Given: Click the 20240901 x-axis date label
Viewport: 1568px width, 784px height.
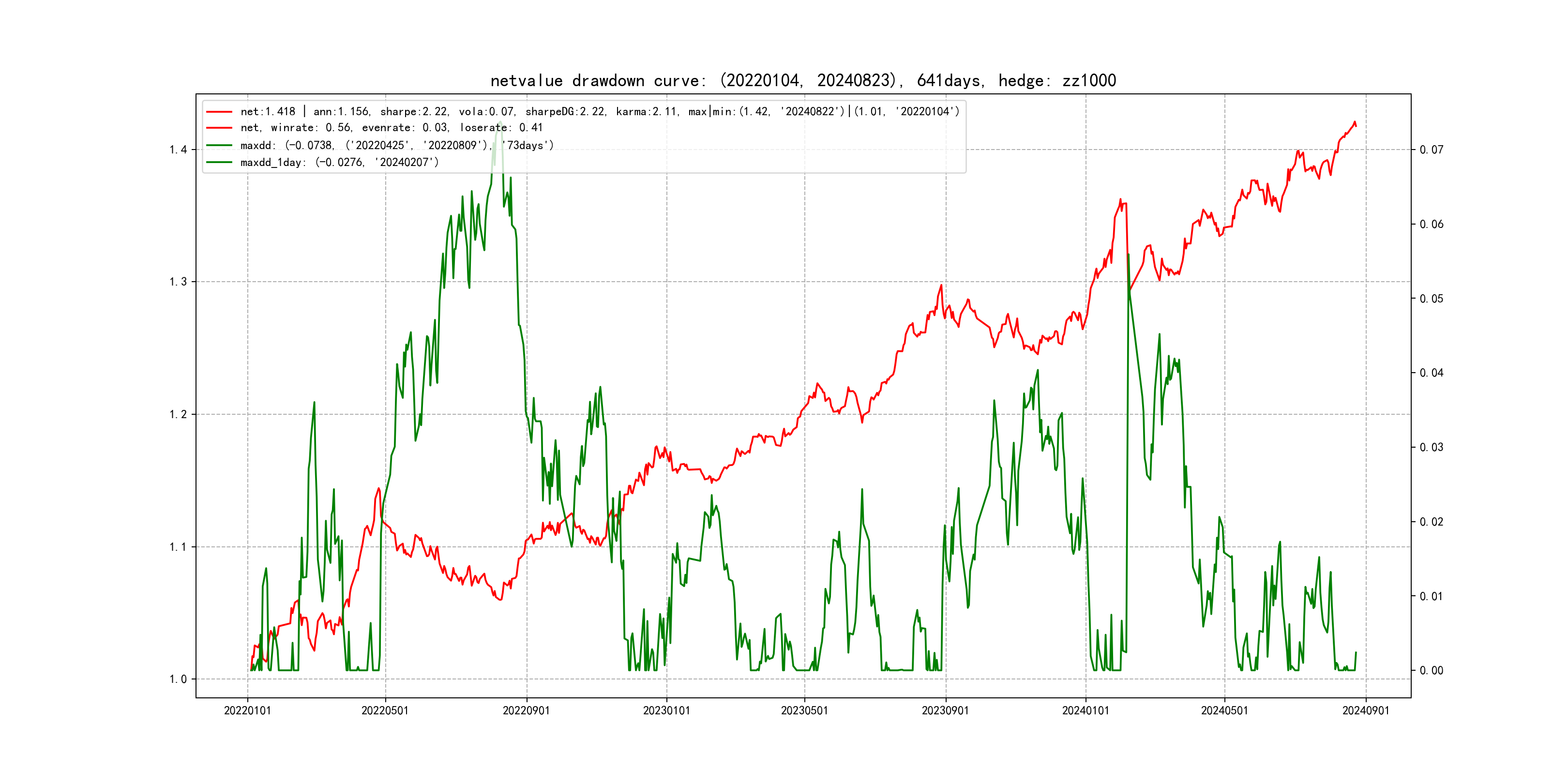Looking at the screenshot, I should point(1365,711).
